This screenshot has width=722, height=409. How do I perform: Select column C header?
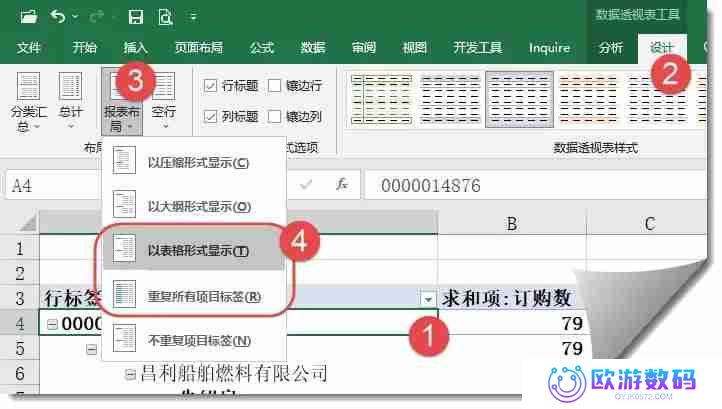coord(649,223)
